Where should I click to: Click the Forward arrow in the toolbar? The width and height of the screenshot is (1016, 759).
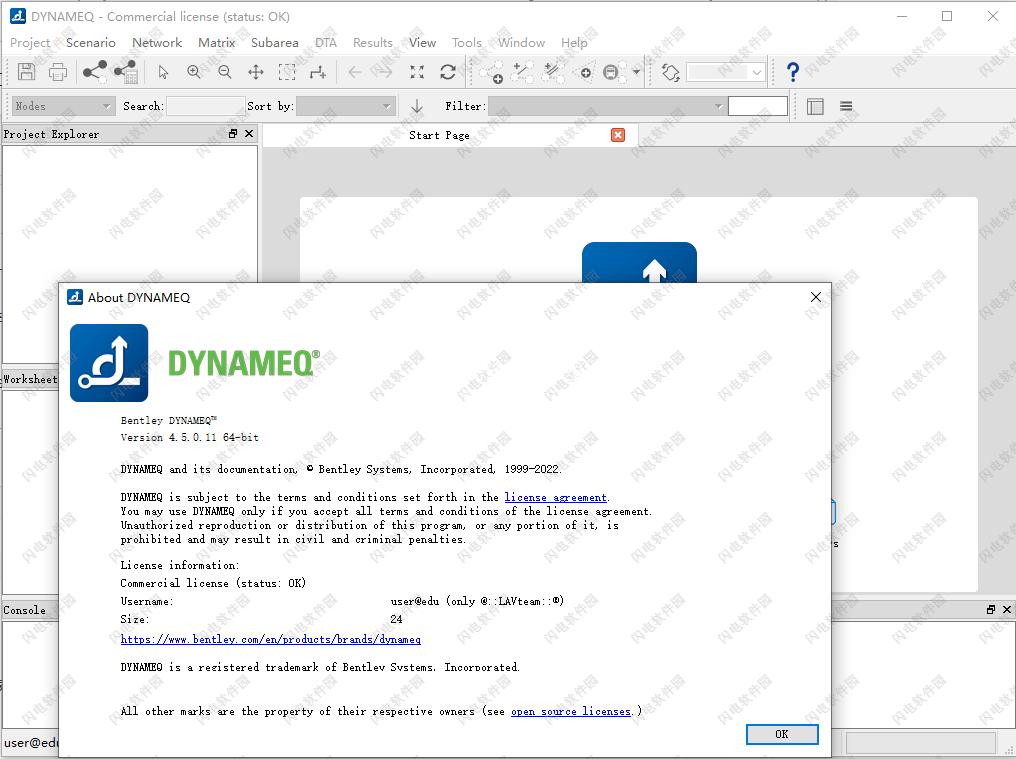(x=385, y=72)
